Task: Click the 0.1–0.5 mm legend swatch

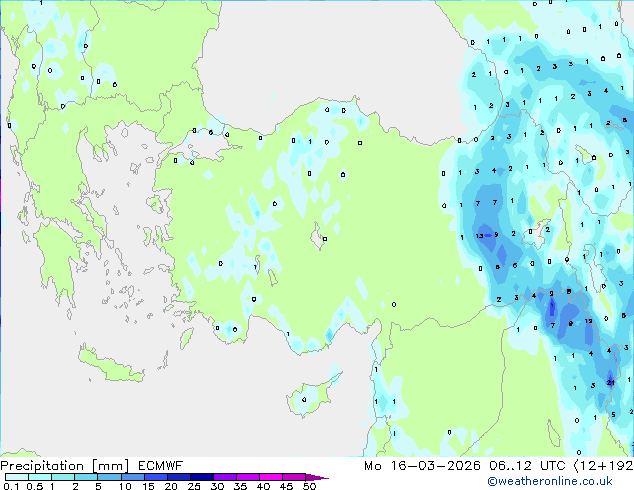Action: [x=17, y=477]
